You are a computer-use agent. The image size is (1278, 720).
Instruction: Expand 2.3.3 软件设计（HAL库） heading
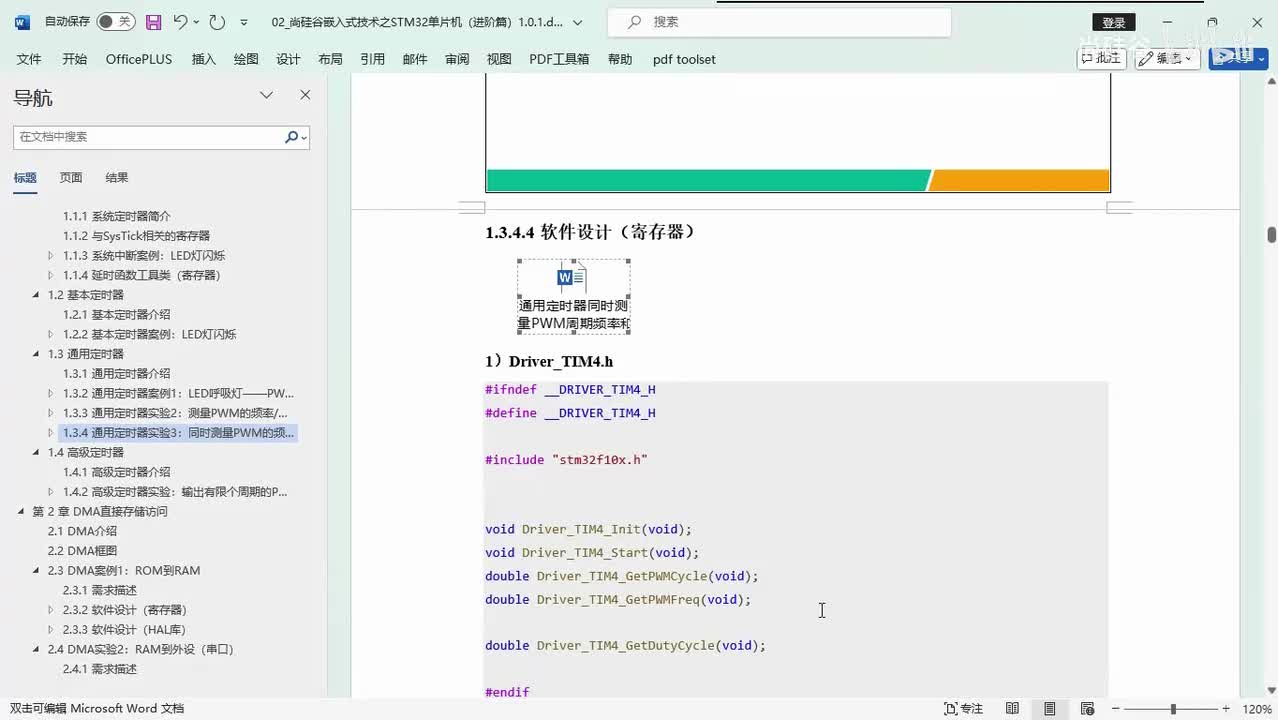tap(51, 630)
